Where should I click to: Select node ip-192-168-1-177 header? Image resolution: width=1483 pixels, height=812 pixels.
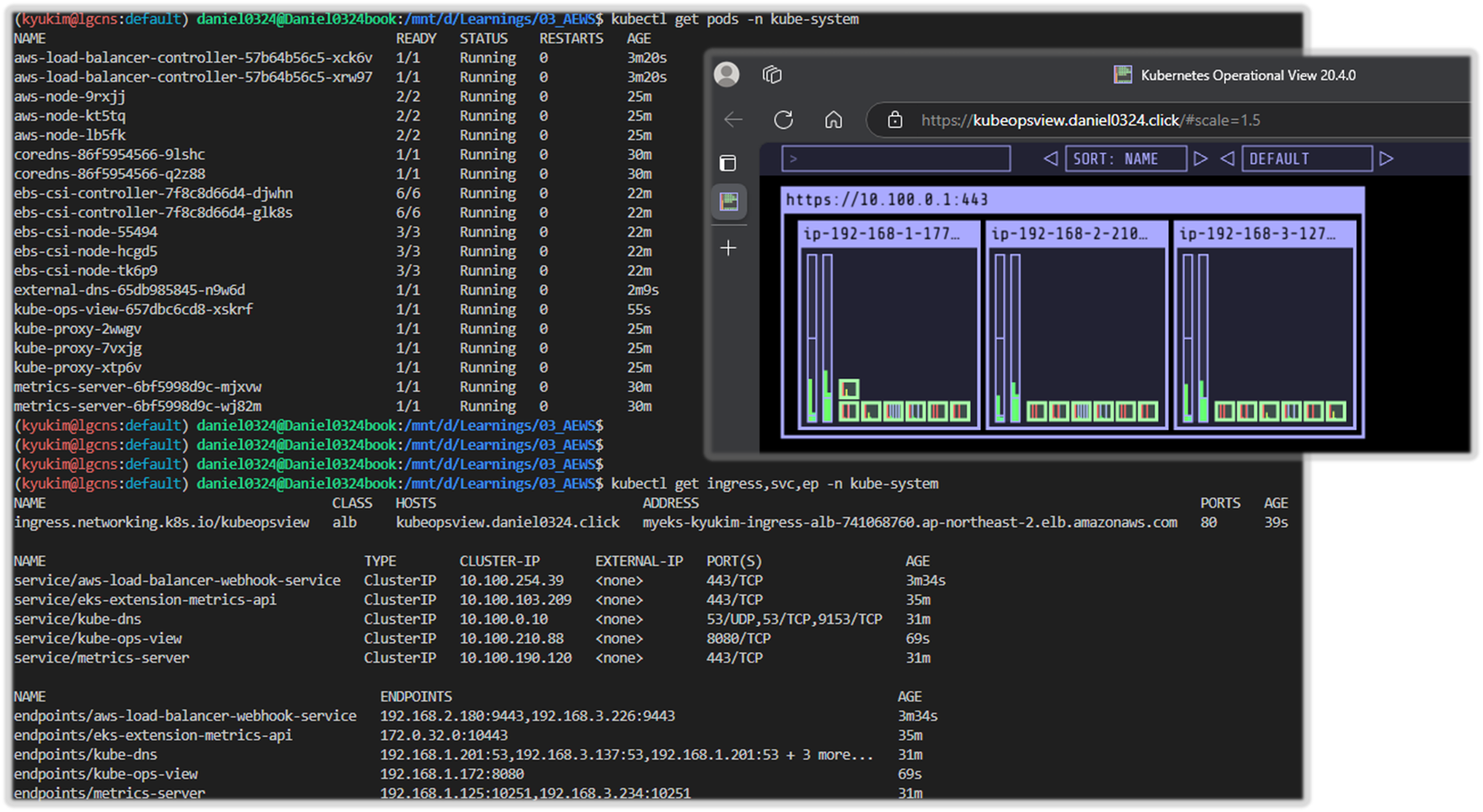(x=888, y=234)
